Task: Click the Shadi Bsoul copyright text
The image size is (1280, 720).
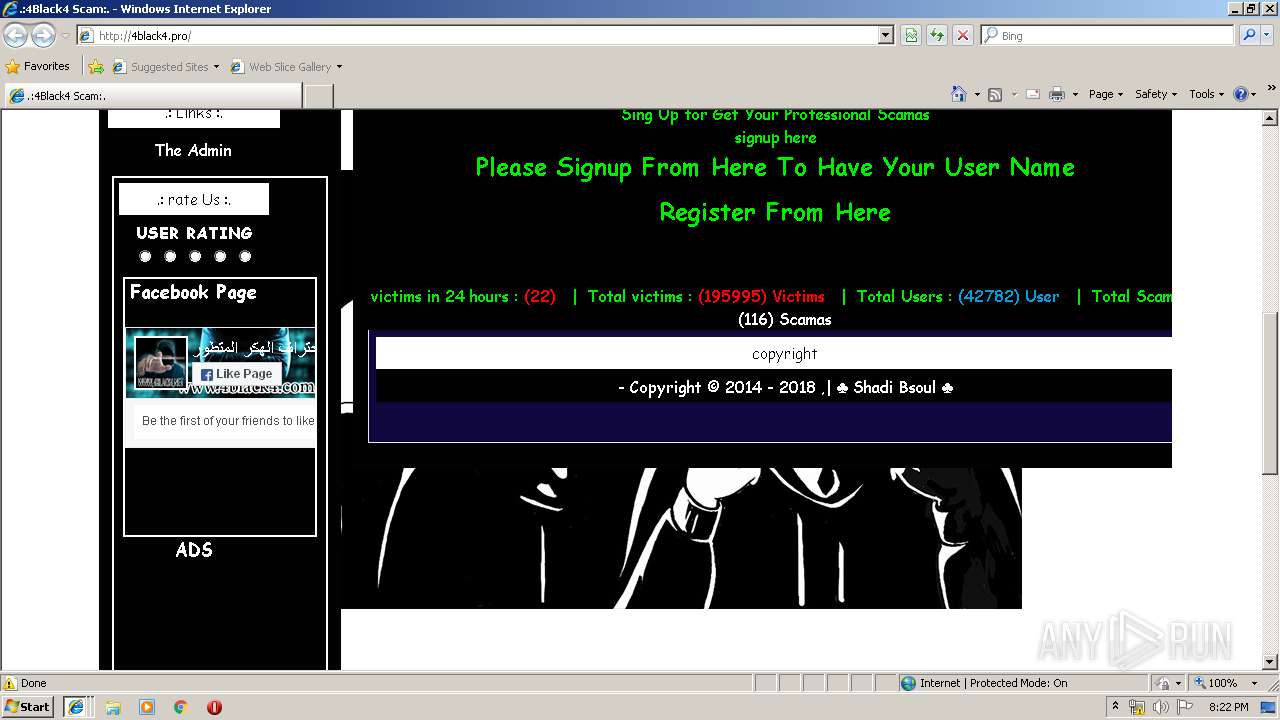Action: point(785,387)
